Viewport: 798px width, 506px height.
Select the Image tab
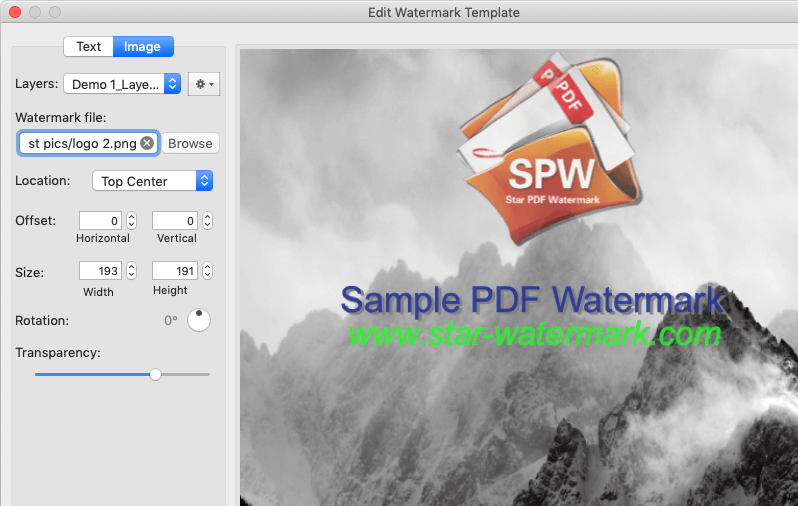point(142,47)
